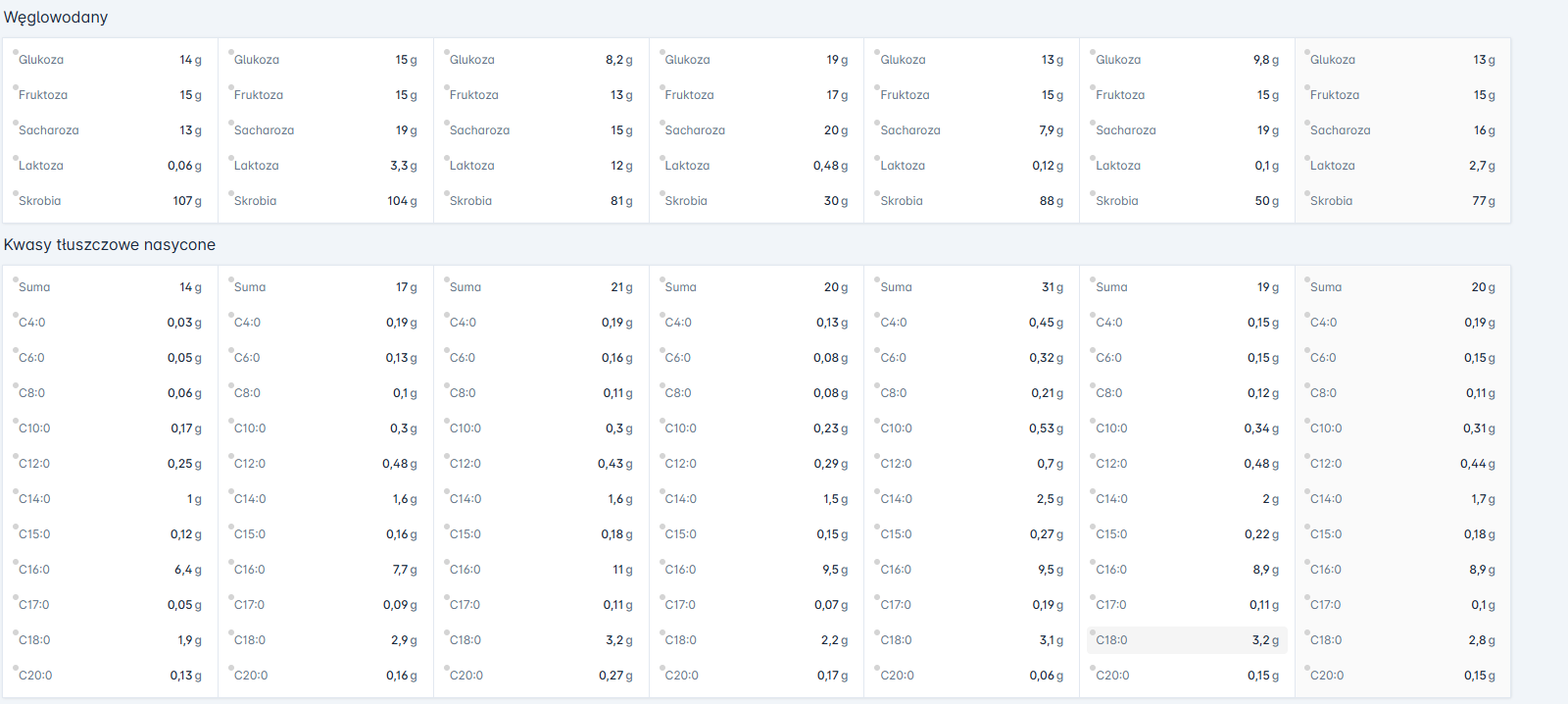Select the Skrobia 104 g row
1568x704 pixels.
325,201
